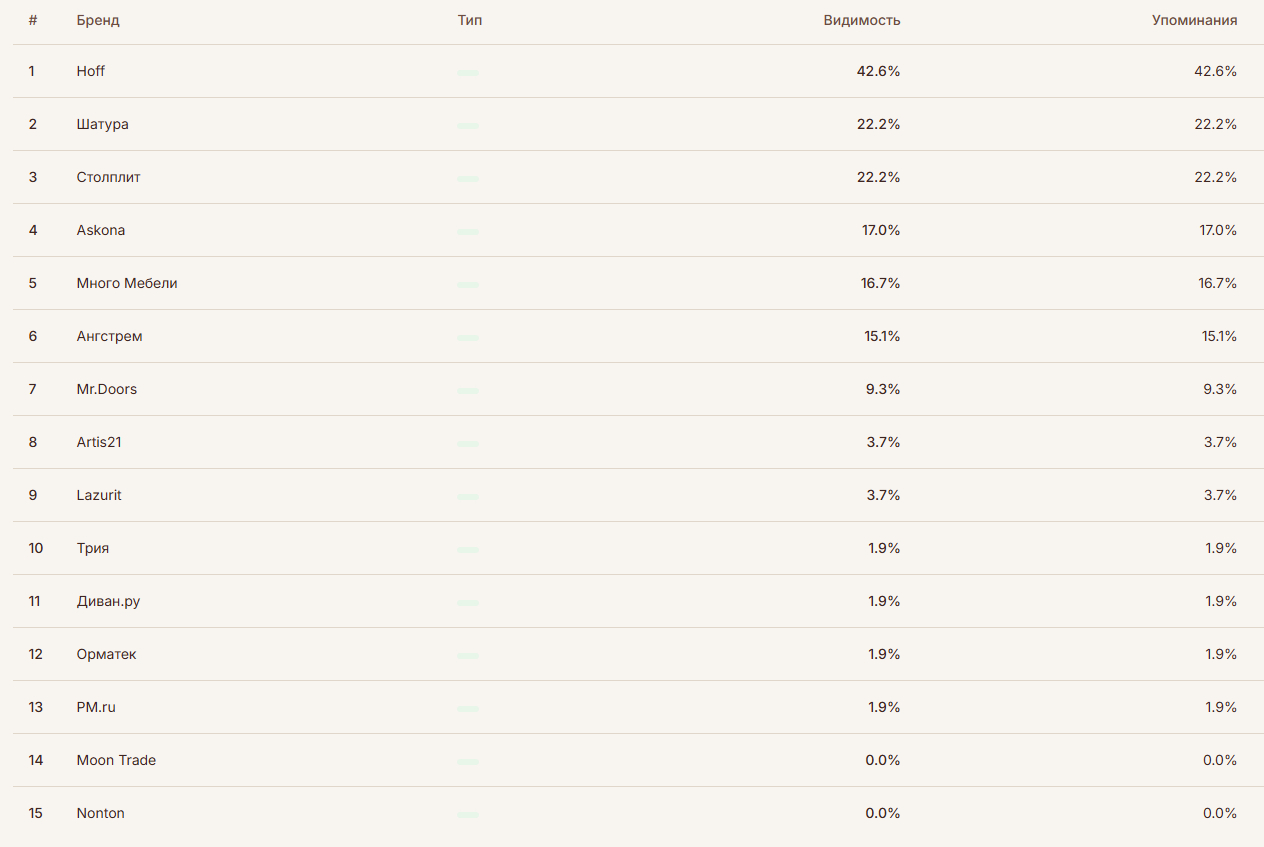Screen dimensions: 1264x847
Task: Select the Шатура brand row
Action: tap(102, 124)
